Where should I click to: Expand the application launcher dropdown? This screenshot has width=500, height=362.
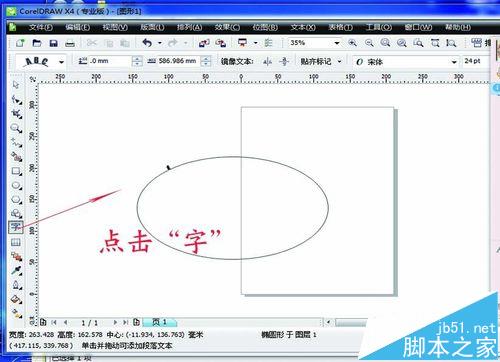(x=256, y=43)
